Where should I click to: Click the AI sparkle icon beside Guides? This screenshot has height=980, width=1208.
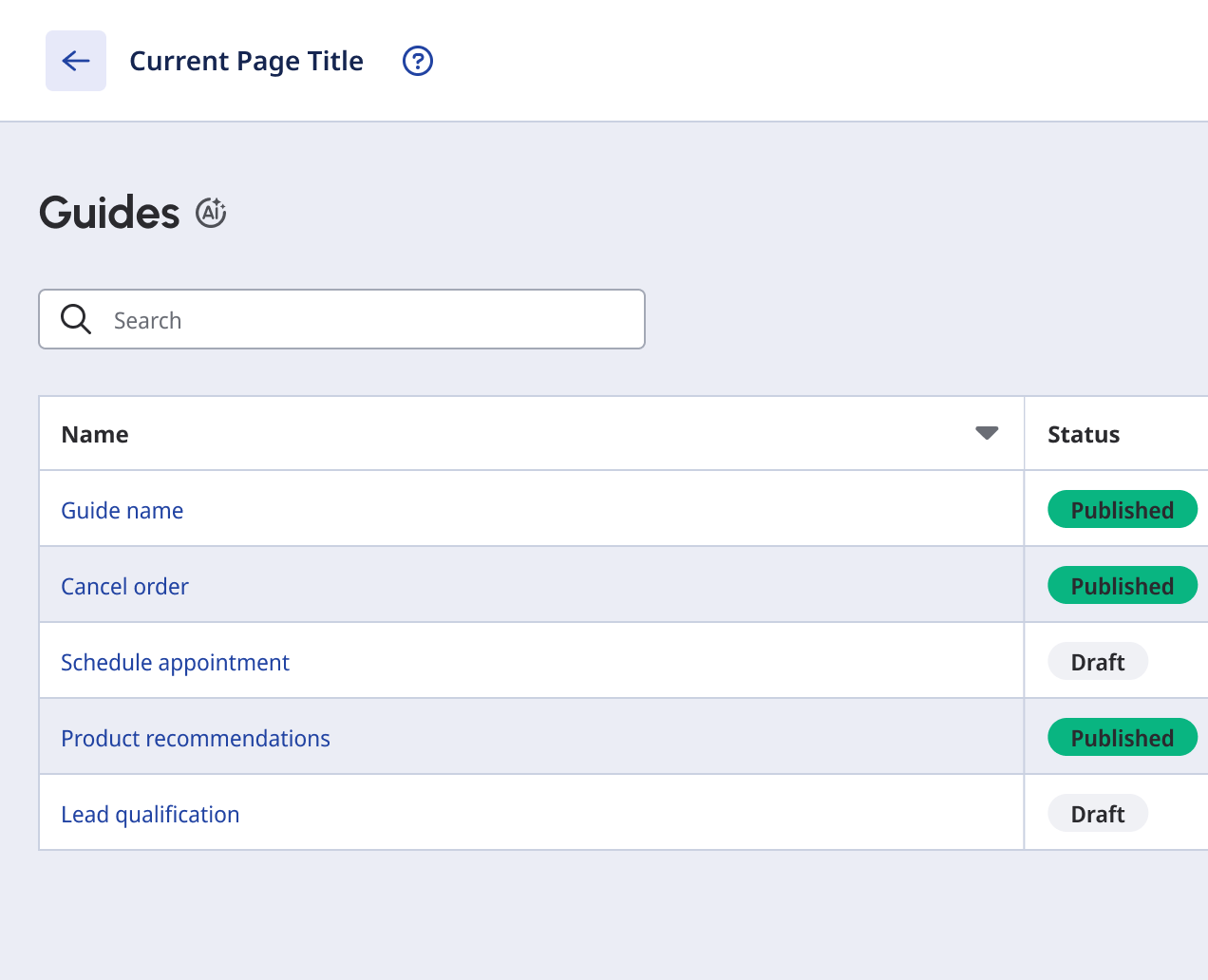pos(211,213)
